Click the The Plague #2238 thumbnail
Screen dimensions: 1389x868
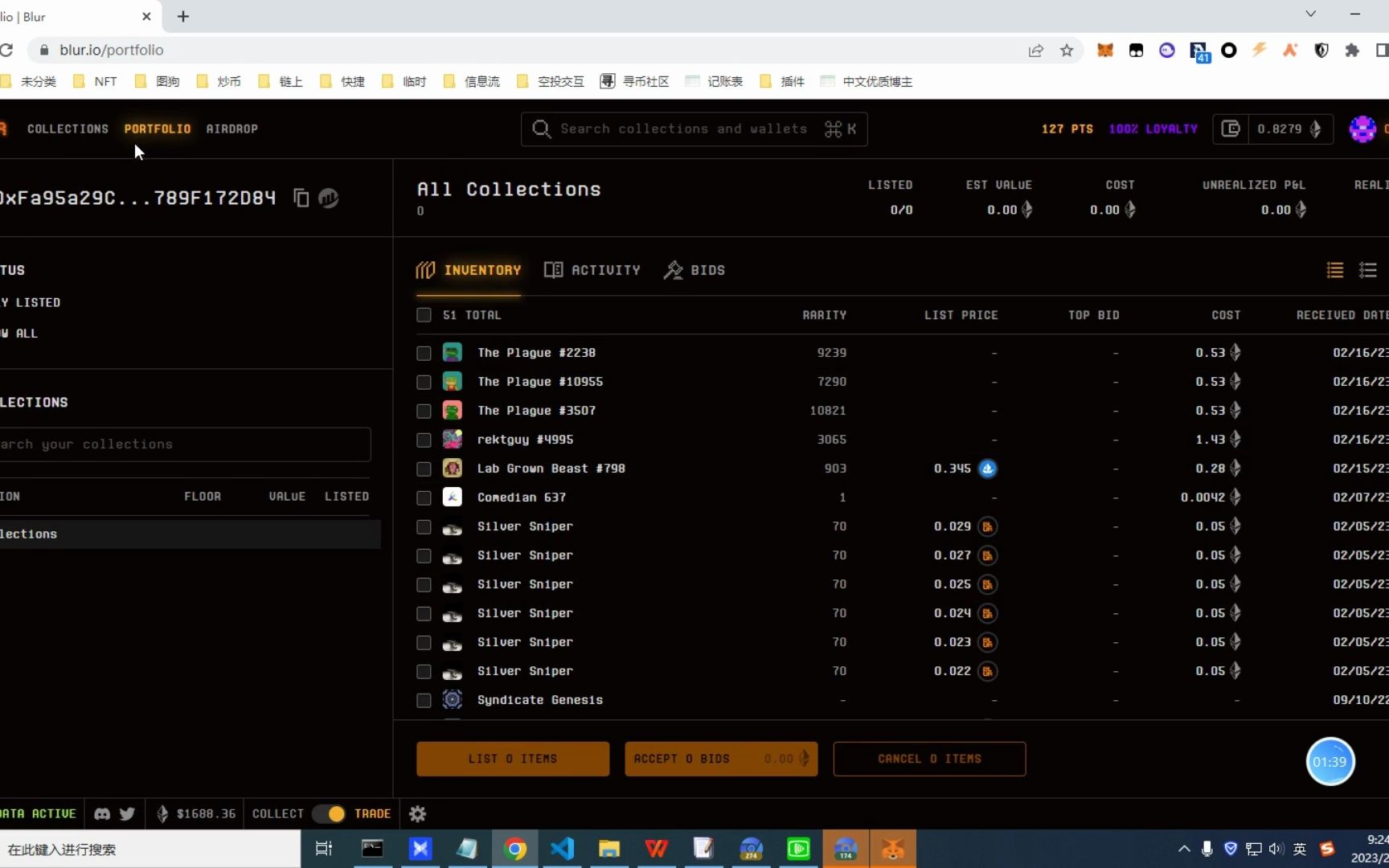coord(453,353)
